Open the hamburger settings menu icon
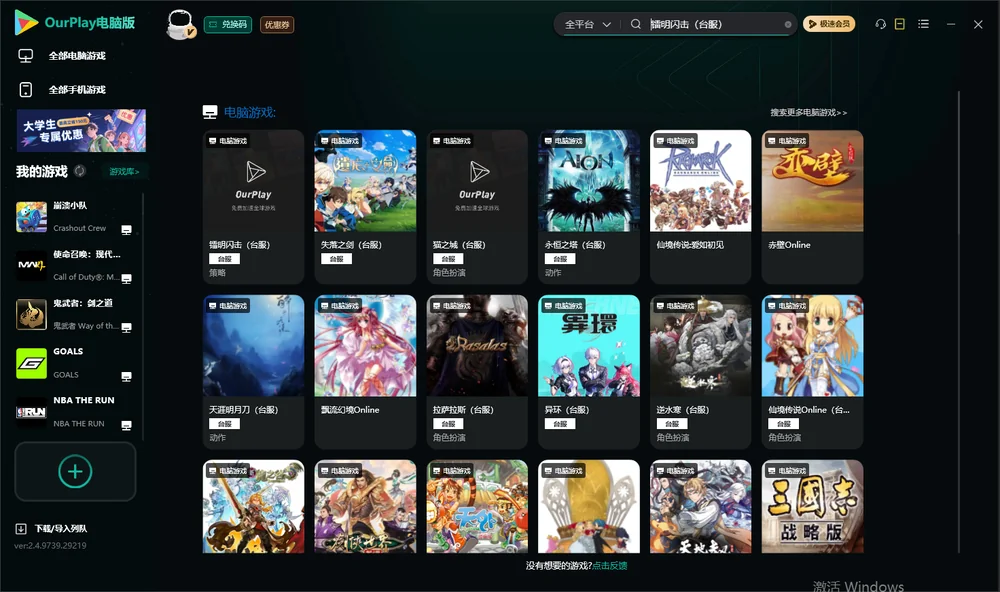This screenshot has height=592, width=1000. (x=923, y=24)
